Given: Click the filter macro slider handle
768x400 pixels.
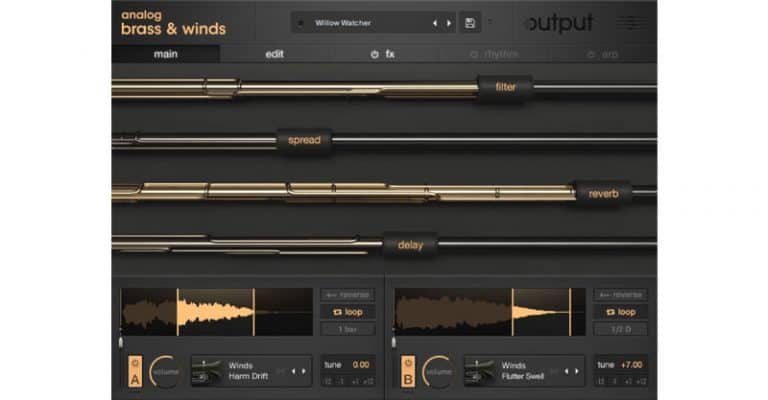Looking at the screenshot, I should [505, 88].
